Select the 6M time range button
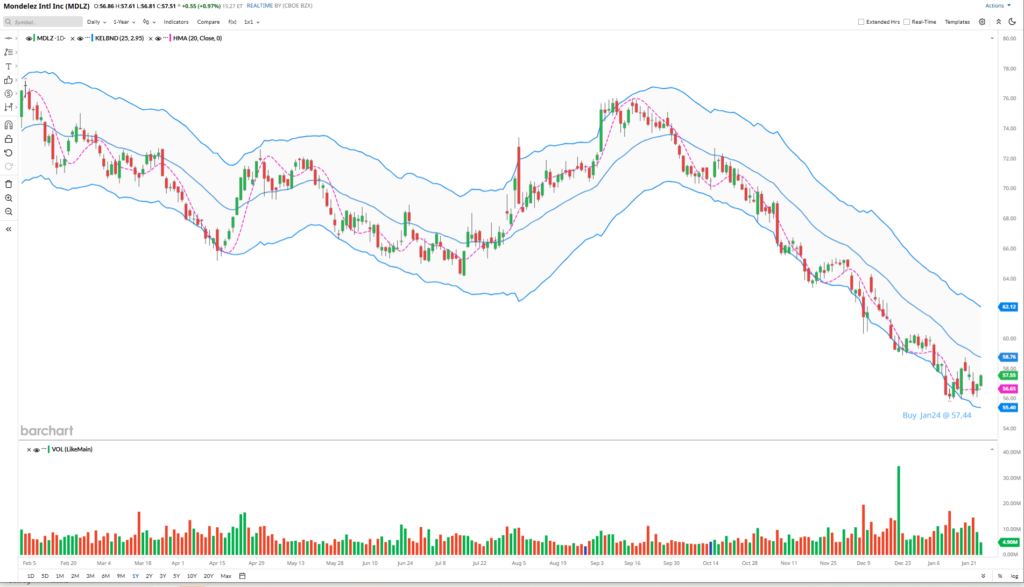 click(x=105, y=576)
